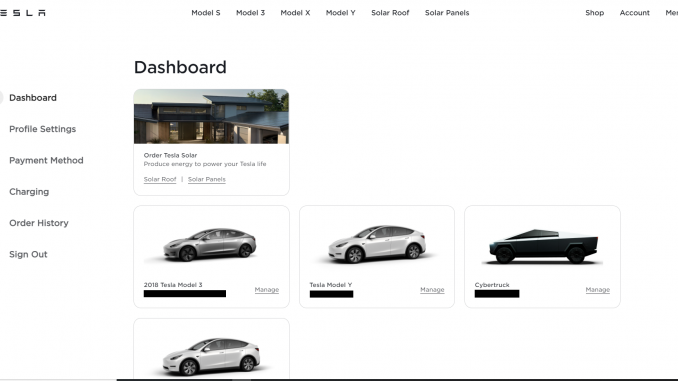Open Solar Roof in top navigation
The width and height of the screenshot is (678, 381).
390,13
